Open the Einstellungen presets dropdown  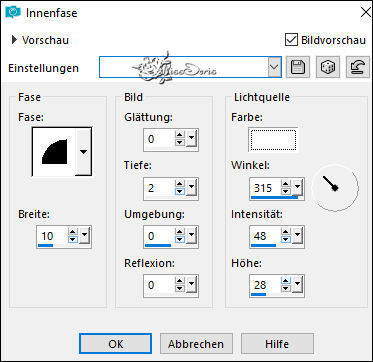pos(275,67)
